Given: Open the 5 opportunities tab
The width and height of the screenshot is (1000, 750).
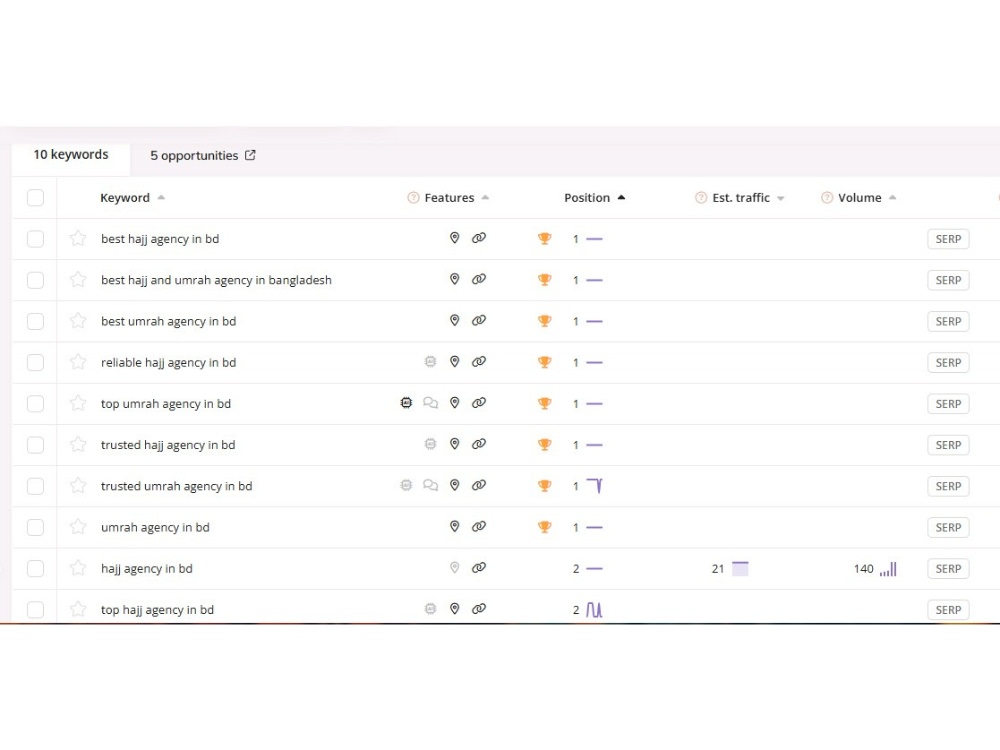Looking at the screenshot, I should point(194,156).
